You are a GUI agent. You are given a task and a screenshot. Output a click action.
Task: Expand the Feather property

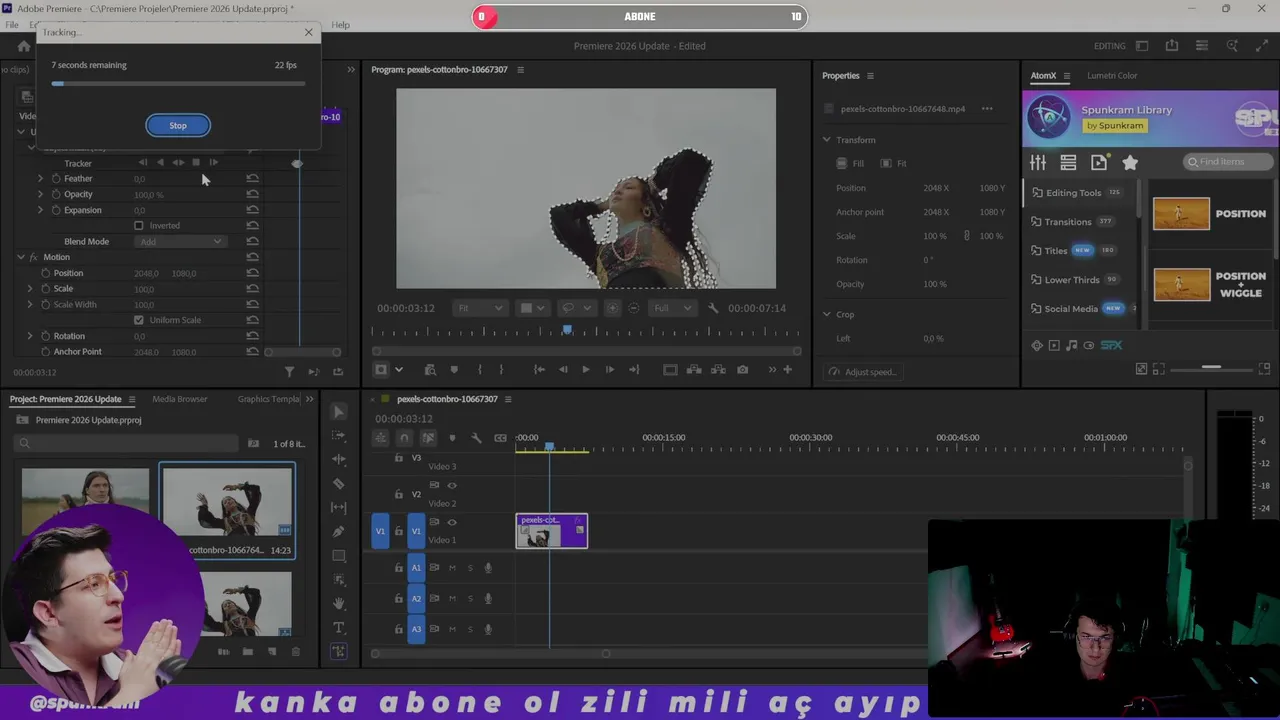[41, 179]
